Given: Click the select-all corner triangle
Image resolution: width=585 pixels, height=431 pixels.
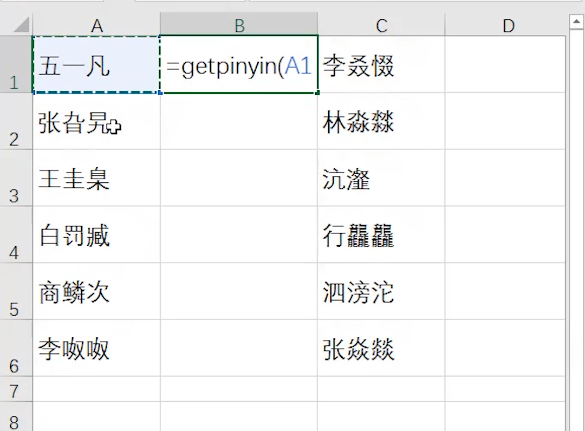Looking at the screenshot, I should click(x=21, y=25).
